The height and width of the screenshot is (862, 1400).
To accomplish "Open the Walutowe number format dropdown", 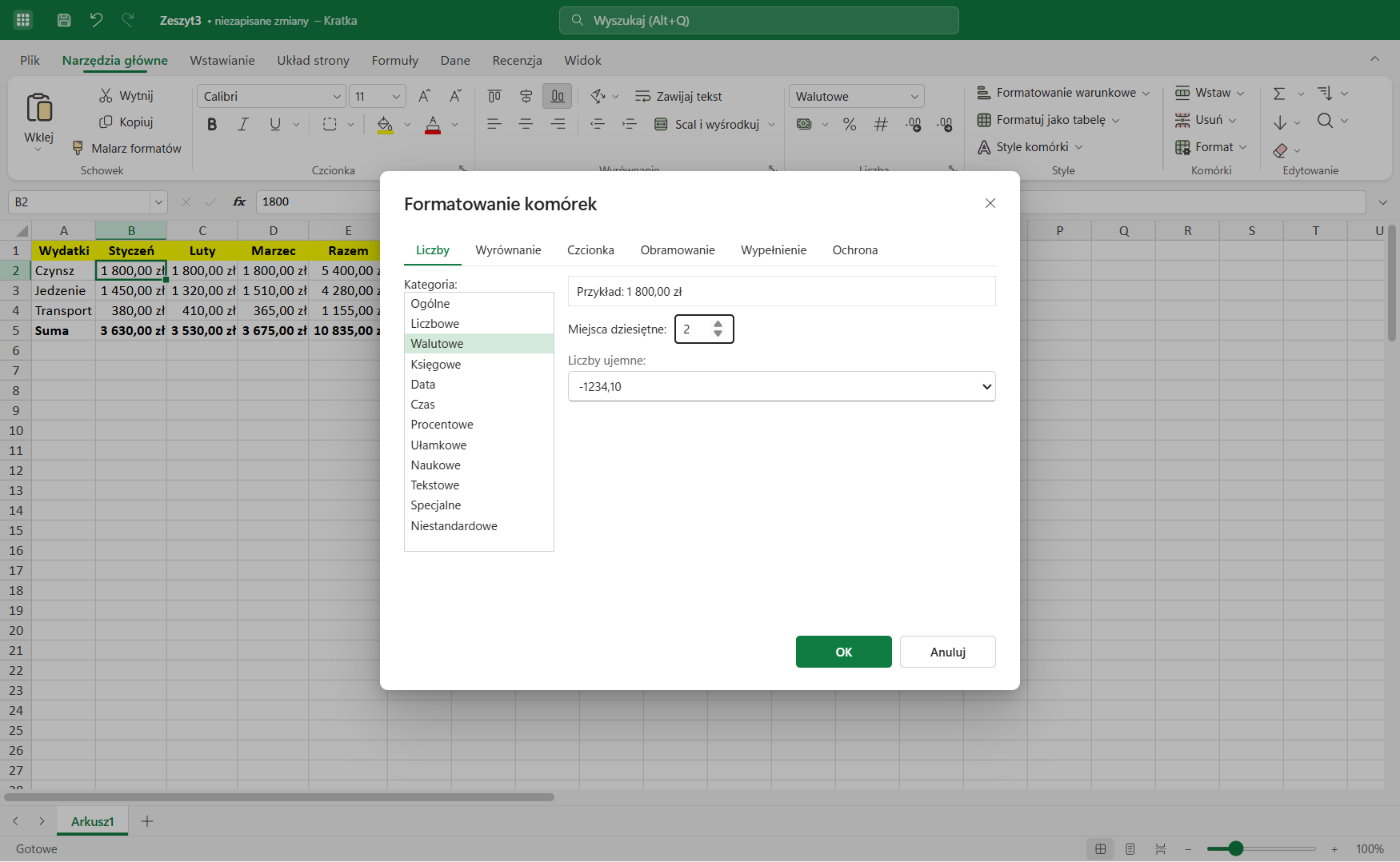I will click(x=856, y=96).
